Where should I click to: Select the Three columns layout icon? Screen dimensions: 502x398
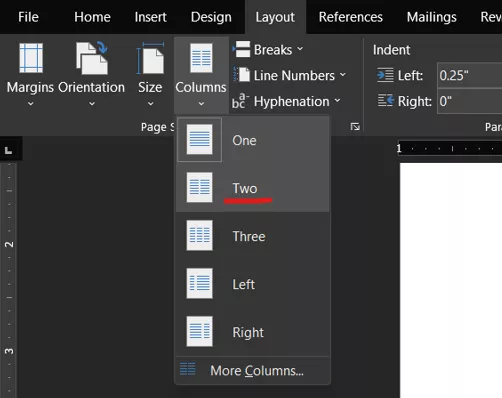click(x=199, y=235)
